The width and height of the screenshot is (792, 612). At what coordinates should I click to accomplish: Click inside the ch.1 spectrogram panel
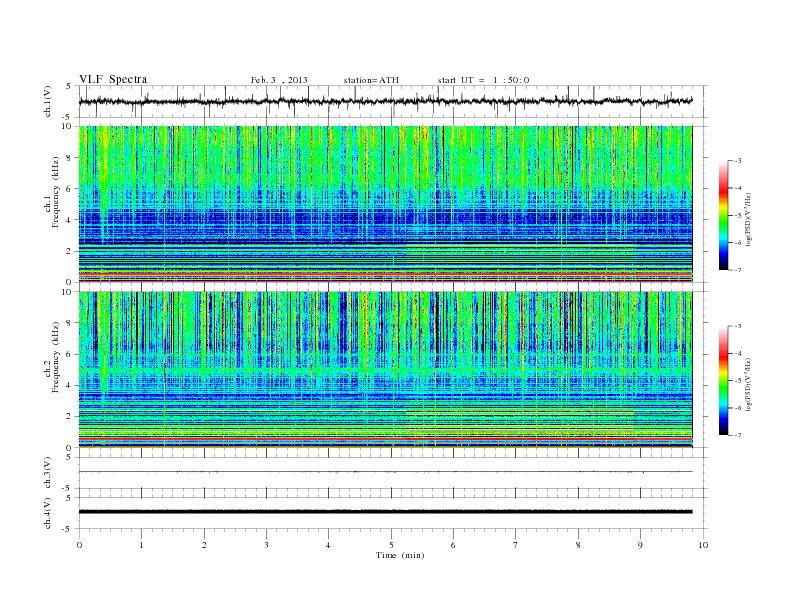coord(385,204)
